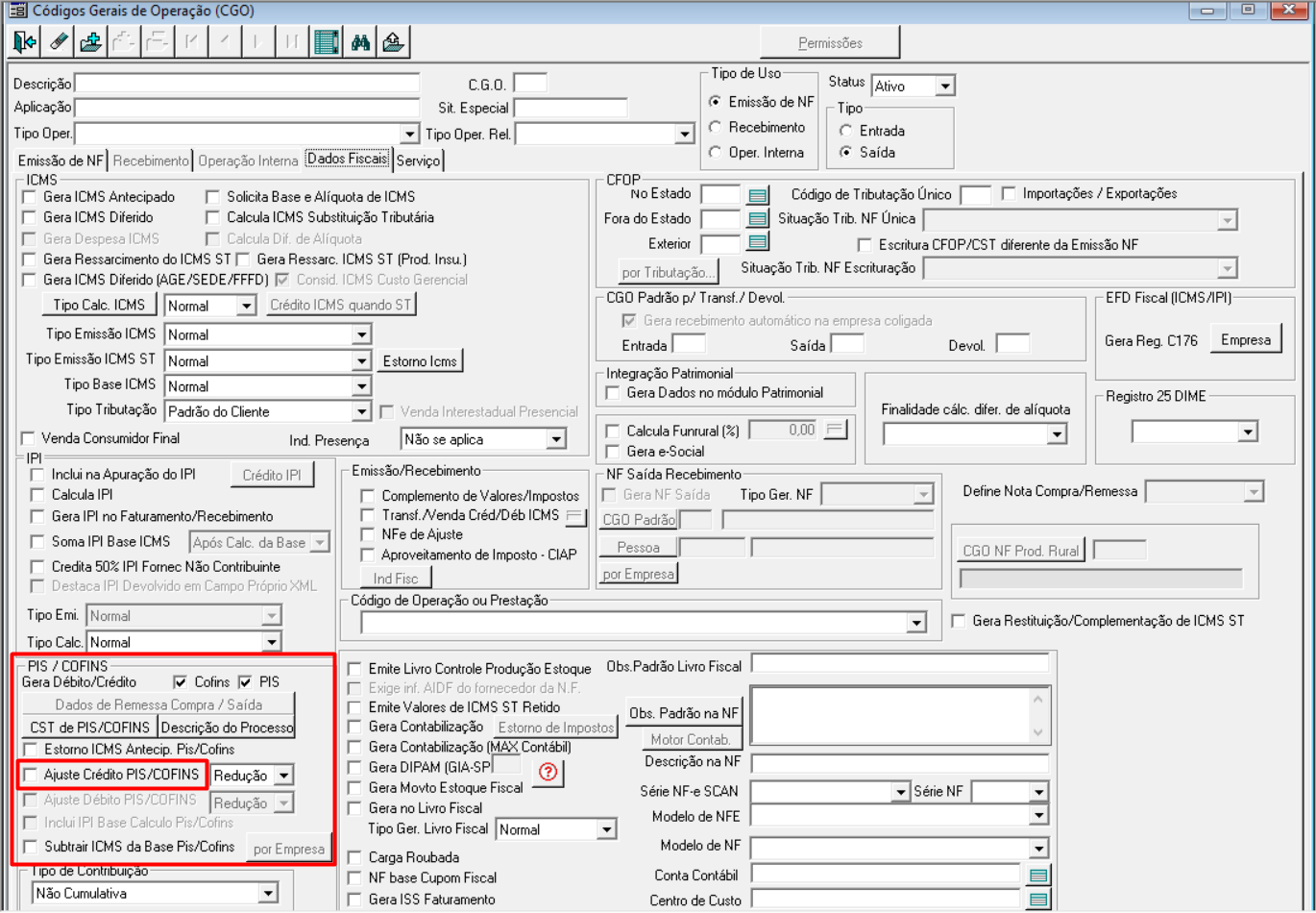Switch to Serviço tab
This screenshot has width=1316, height=913.
coord(419,161)
